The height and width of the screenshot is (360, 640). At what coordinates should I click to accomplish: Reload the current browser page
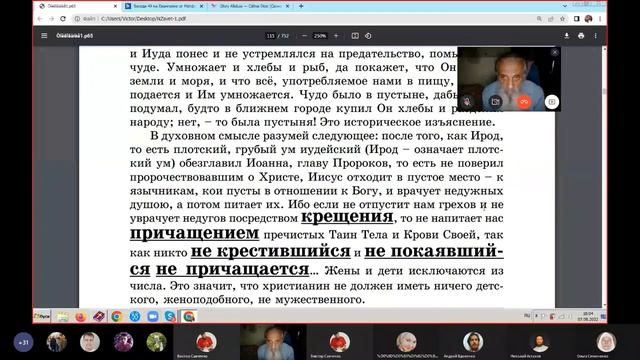(x=63, y=18)
